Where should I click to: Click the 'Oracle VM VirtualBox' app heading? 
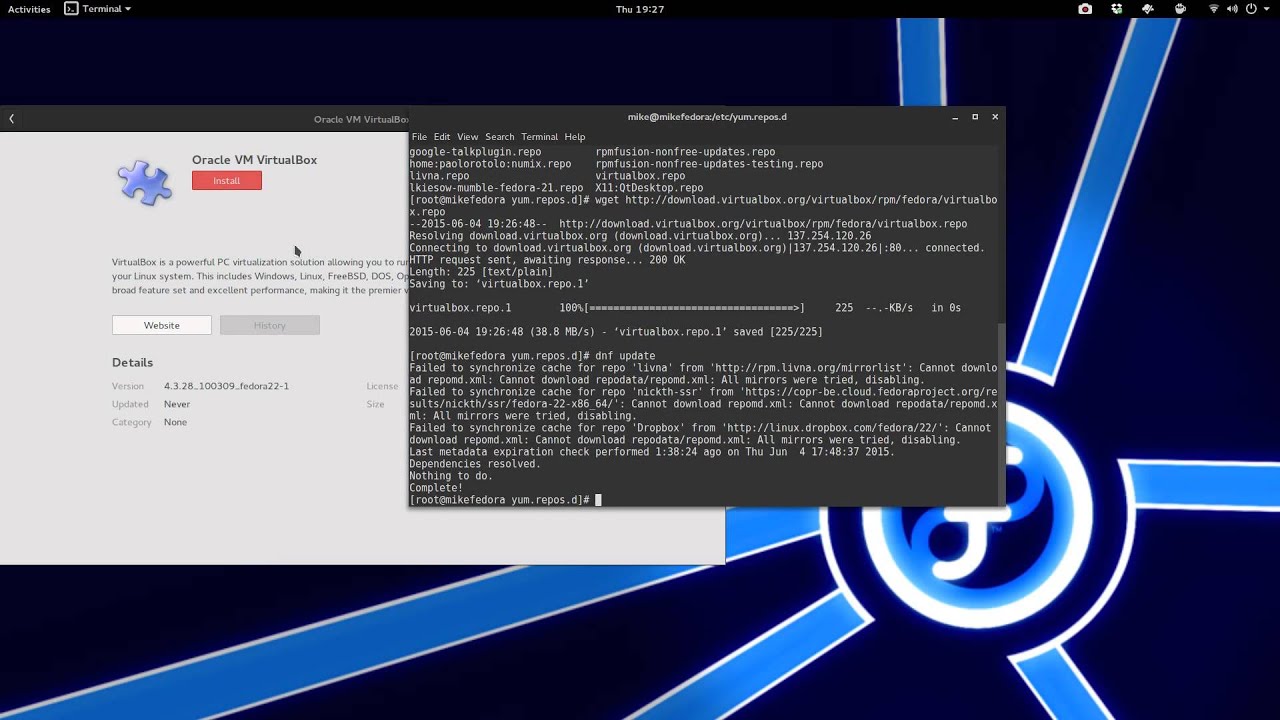(254, 160)
